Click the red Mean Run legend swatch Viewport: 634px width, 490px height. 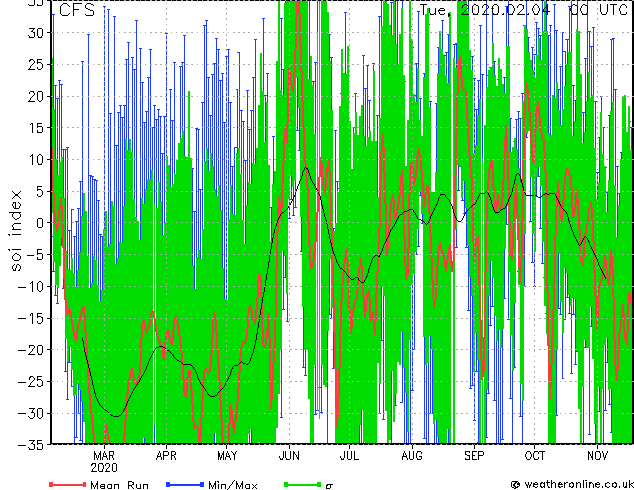coord(68,484)
